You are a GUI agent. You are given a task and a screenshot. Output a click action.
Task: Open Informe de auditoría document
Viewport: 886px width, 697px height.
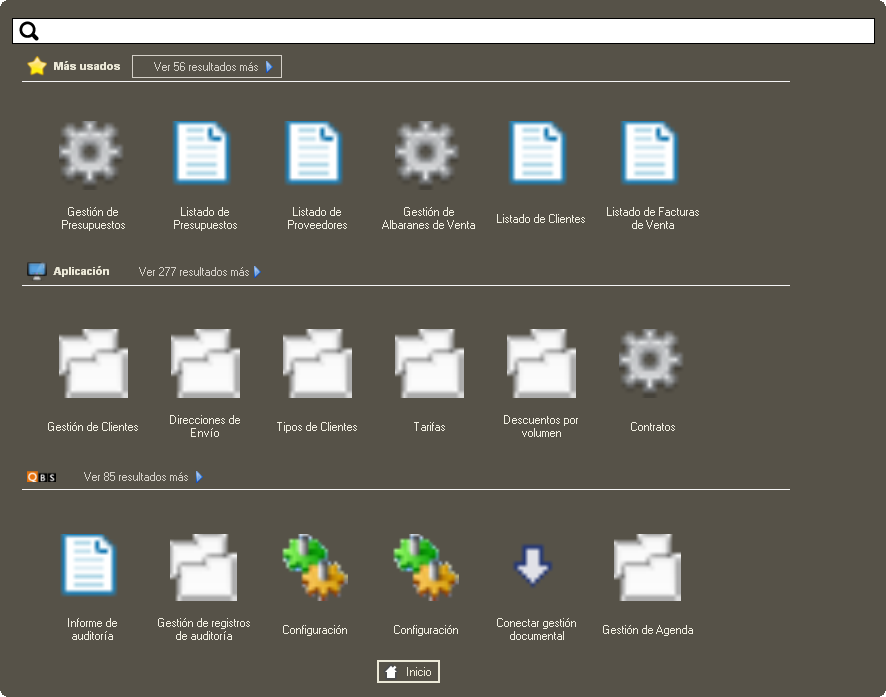pyautogui.click(x=92, y=566)
